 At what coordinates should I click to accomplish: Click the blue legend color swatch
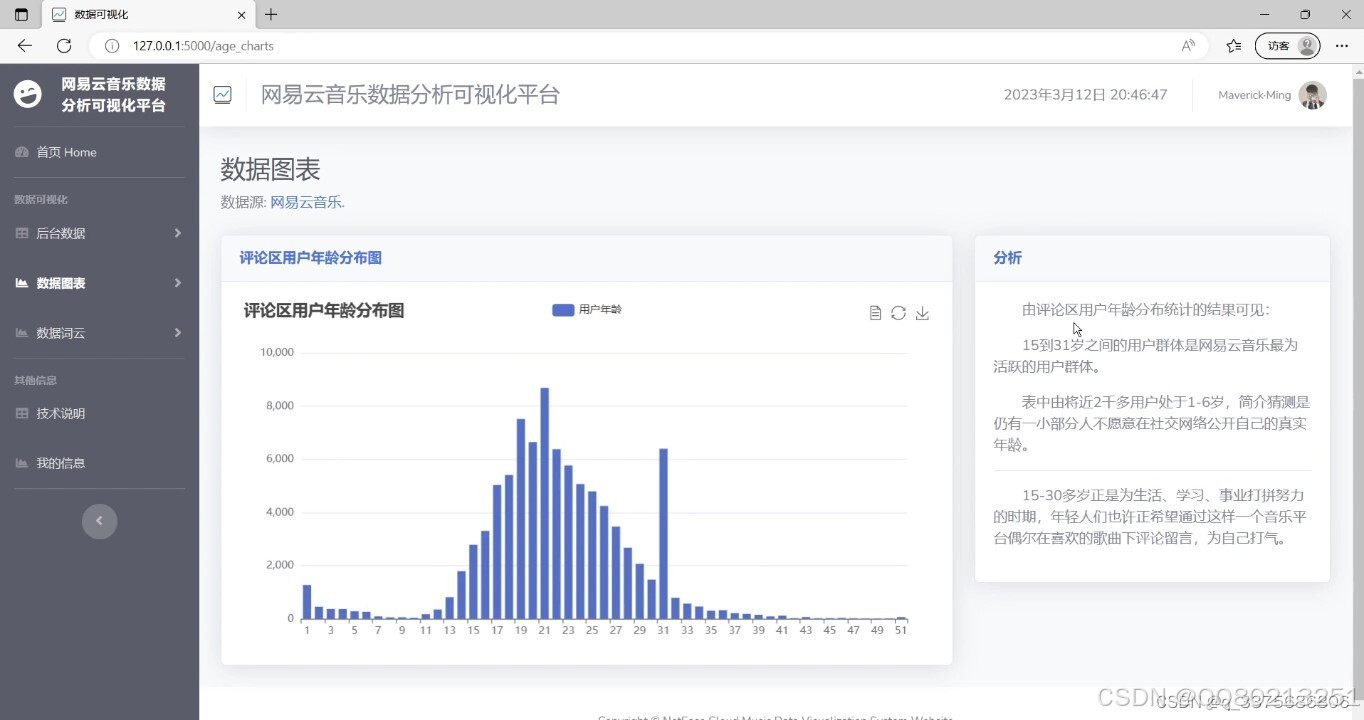pos(562,310)
